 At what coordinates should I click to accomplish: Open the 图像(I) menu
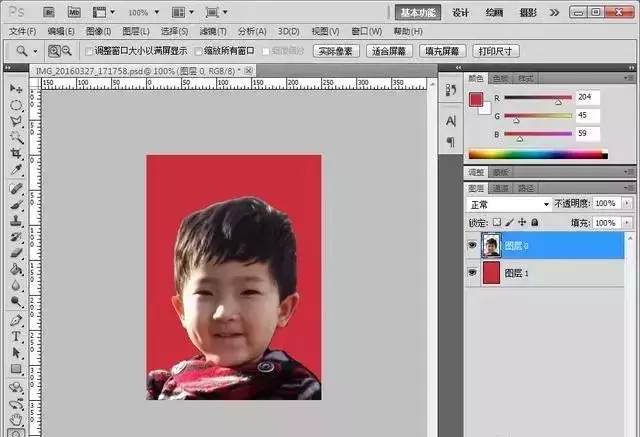98,31
